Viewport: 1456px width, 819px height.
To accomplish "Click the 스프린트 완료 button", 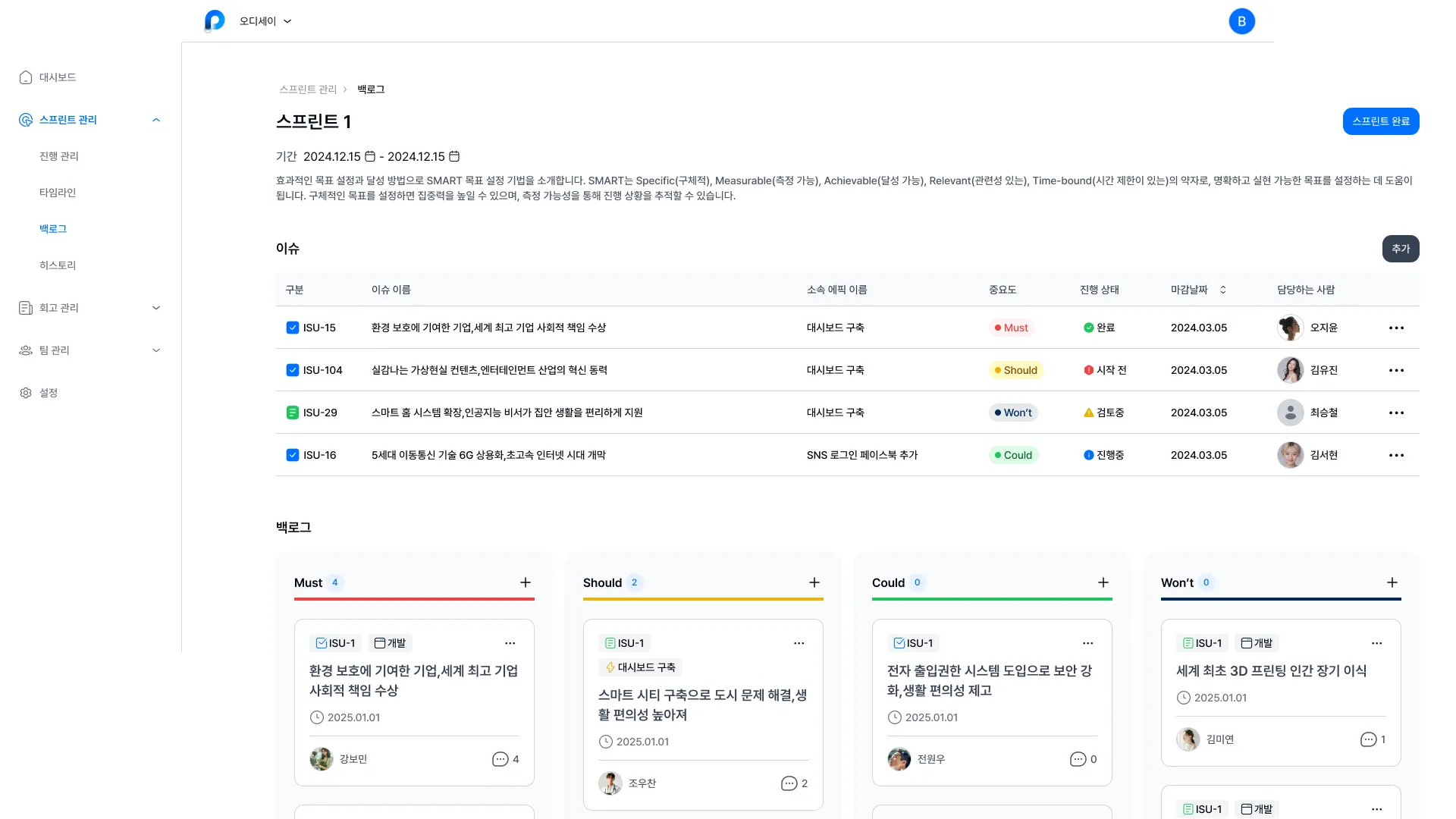I will click(1381, 121).
